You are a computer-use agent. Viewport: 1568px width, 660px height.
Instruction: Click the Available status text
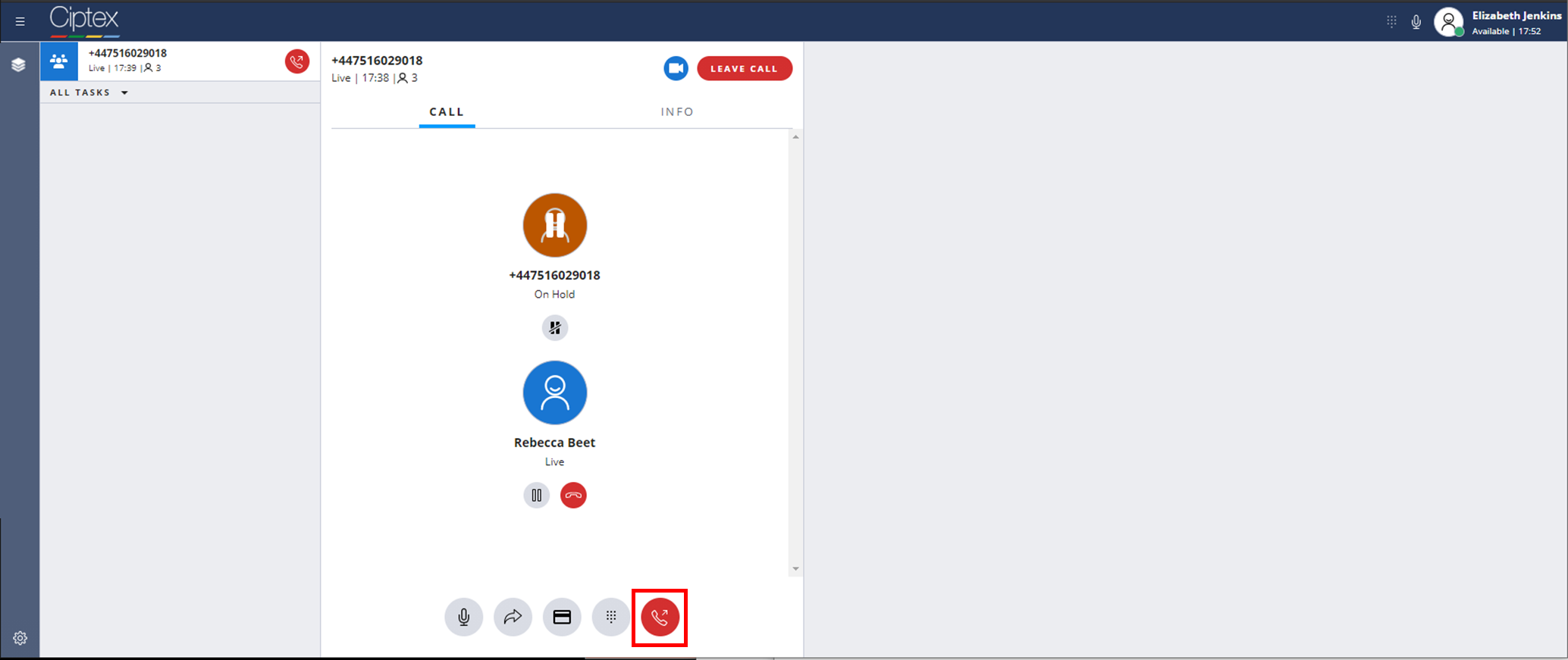(1491, 31)
